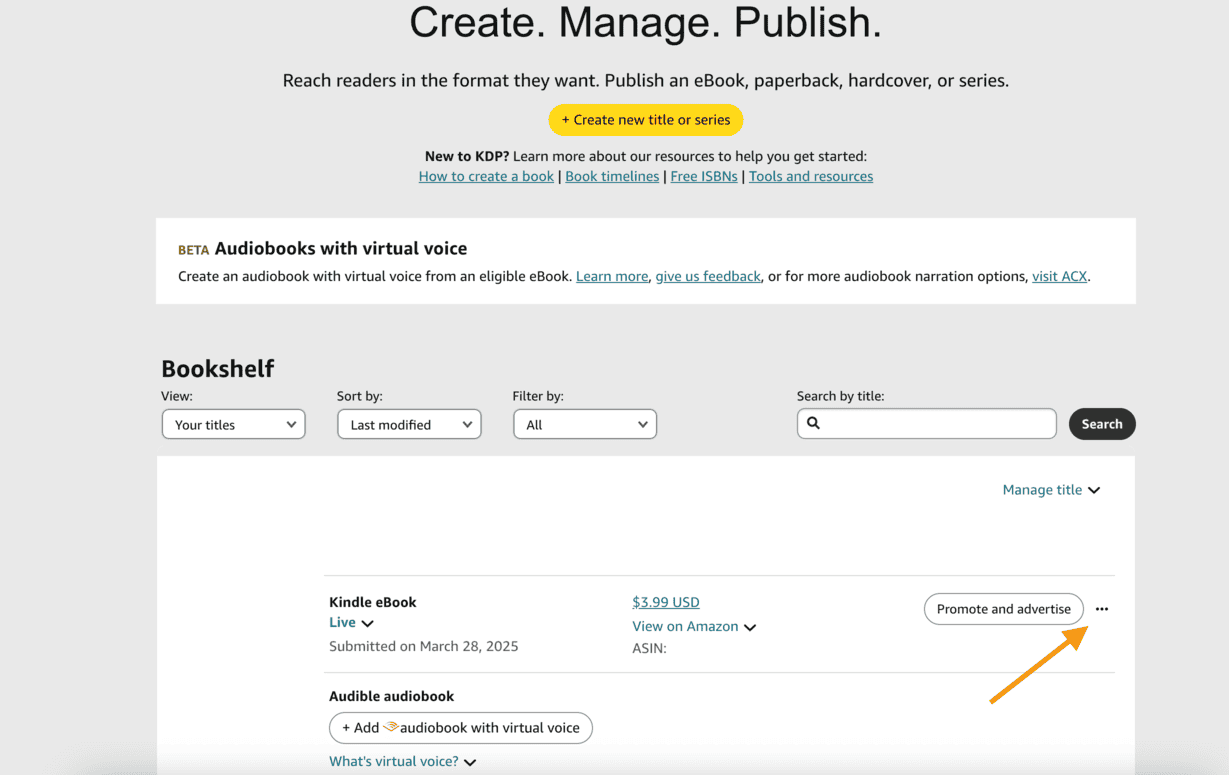Expand the 'View on Amazon' dropdown arrow

[751, 626]
